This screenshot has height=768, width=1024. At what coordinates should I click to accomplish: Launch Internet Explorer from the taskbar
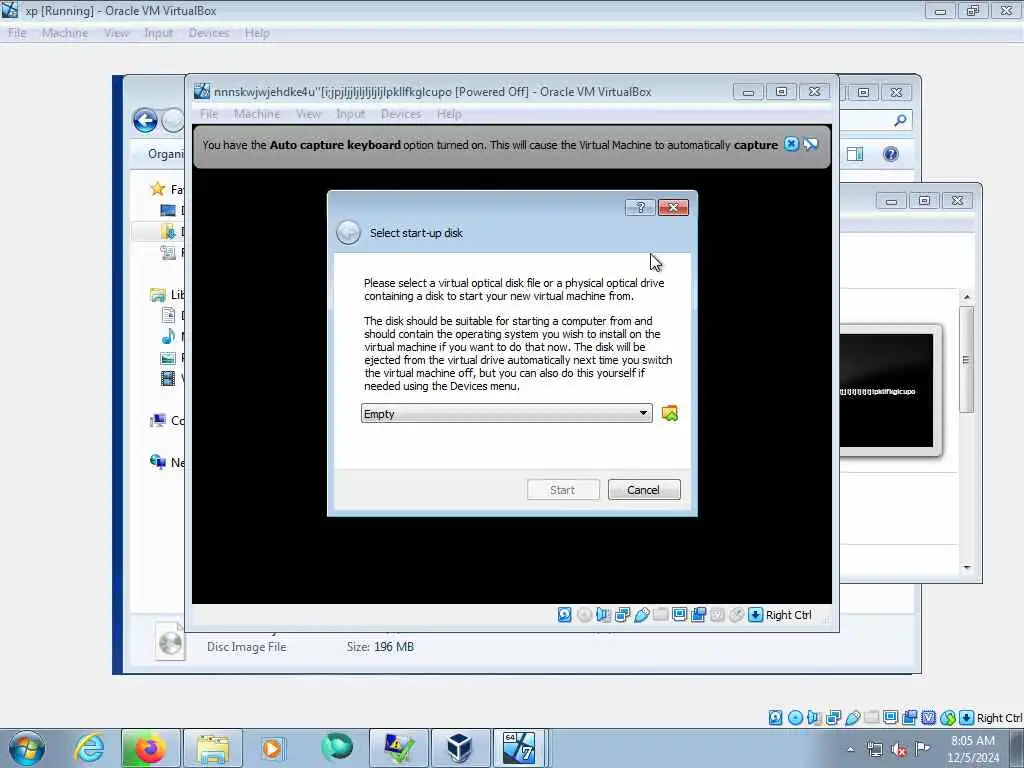click(x=89, y=748)
